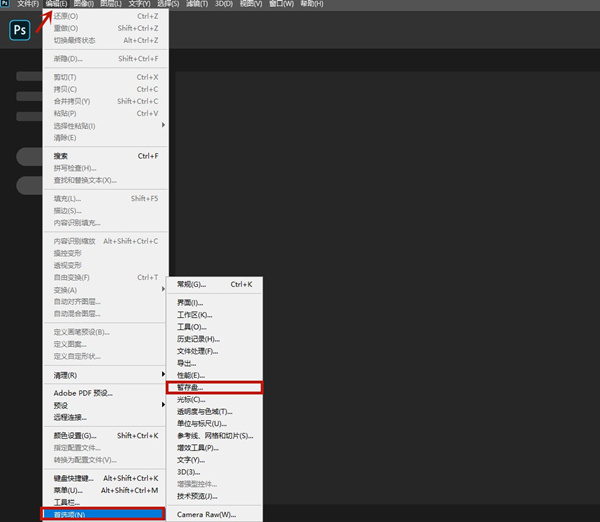
Task: Open 颜色设置(G)... dialog
Action: click(x=75, y=435)
